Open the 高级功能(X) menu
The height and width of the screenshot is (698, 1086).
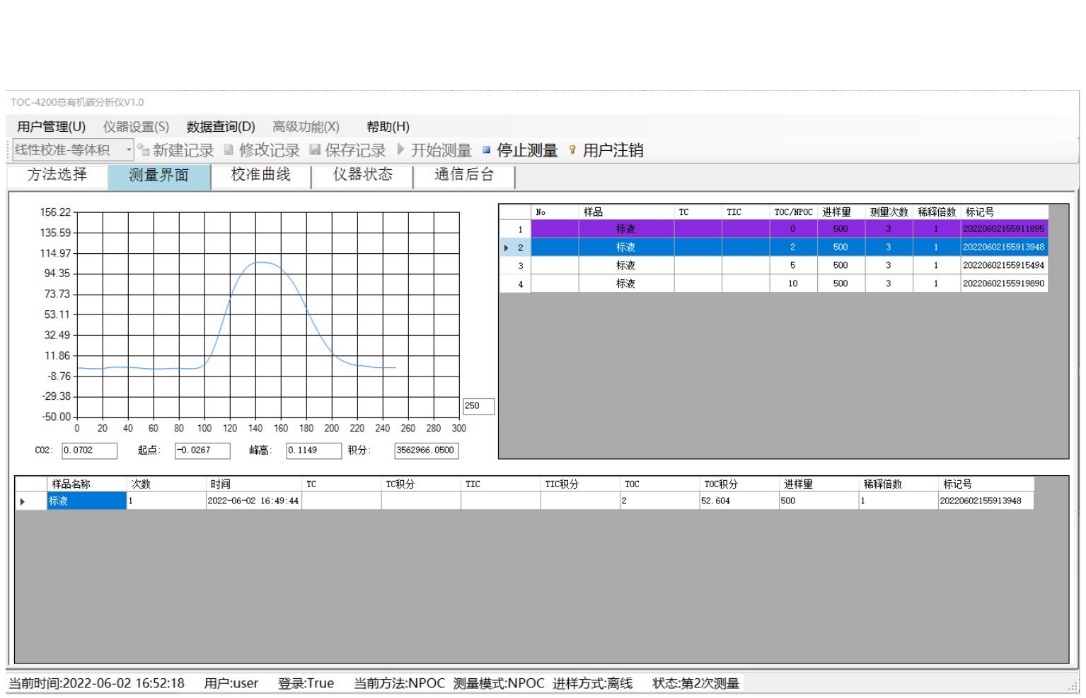[x=305, y=127]
